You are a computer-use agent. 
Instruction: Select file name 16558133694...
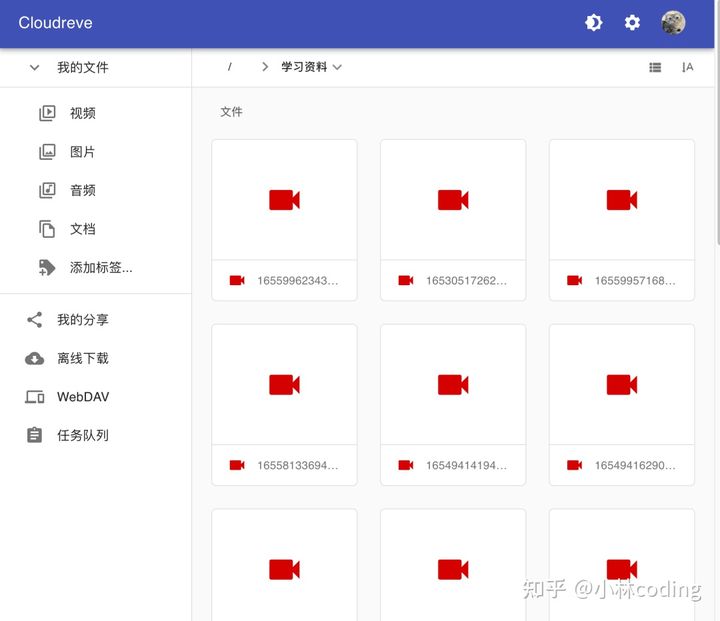point(298,465)
